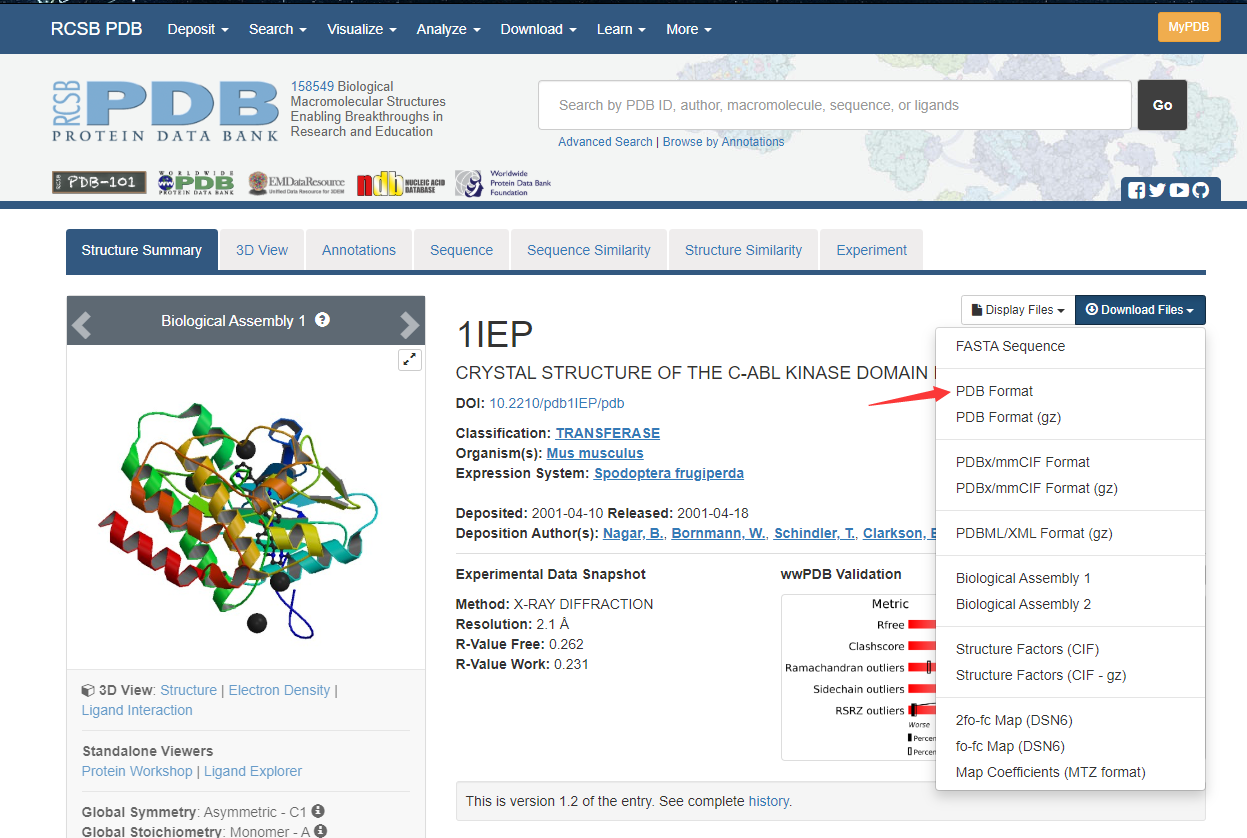Download Biological Assembly 1 from menu

coord(1070,578)
